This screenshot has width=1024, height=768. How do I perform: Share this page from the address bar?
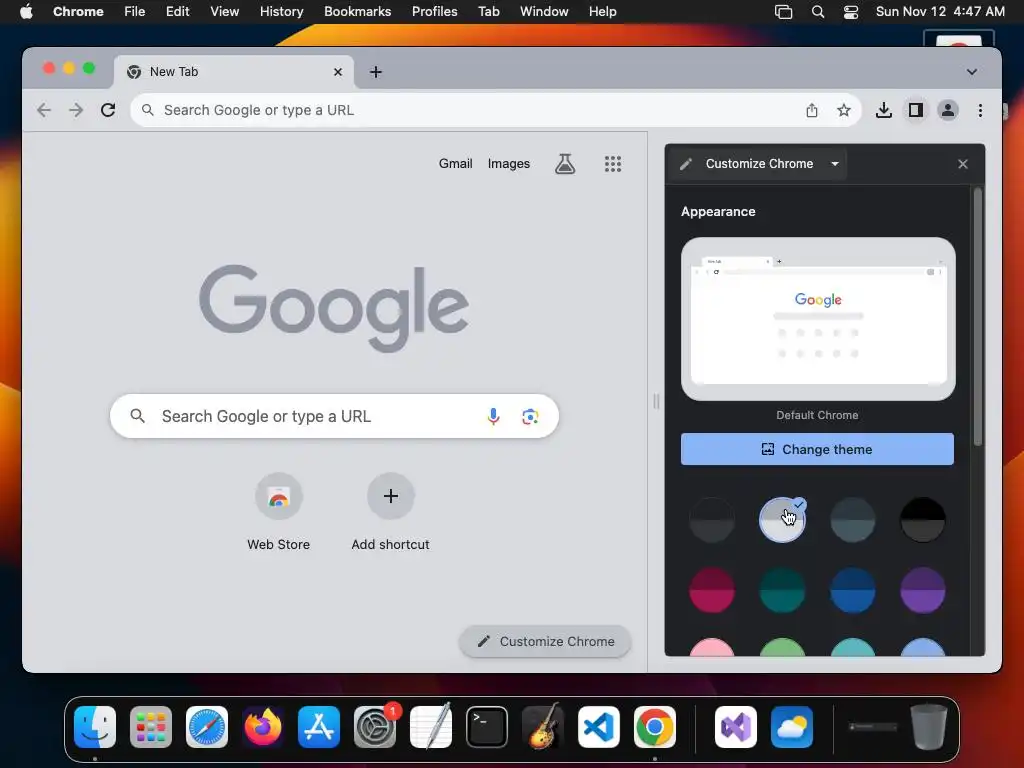[x=812, y=110]
